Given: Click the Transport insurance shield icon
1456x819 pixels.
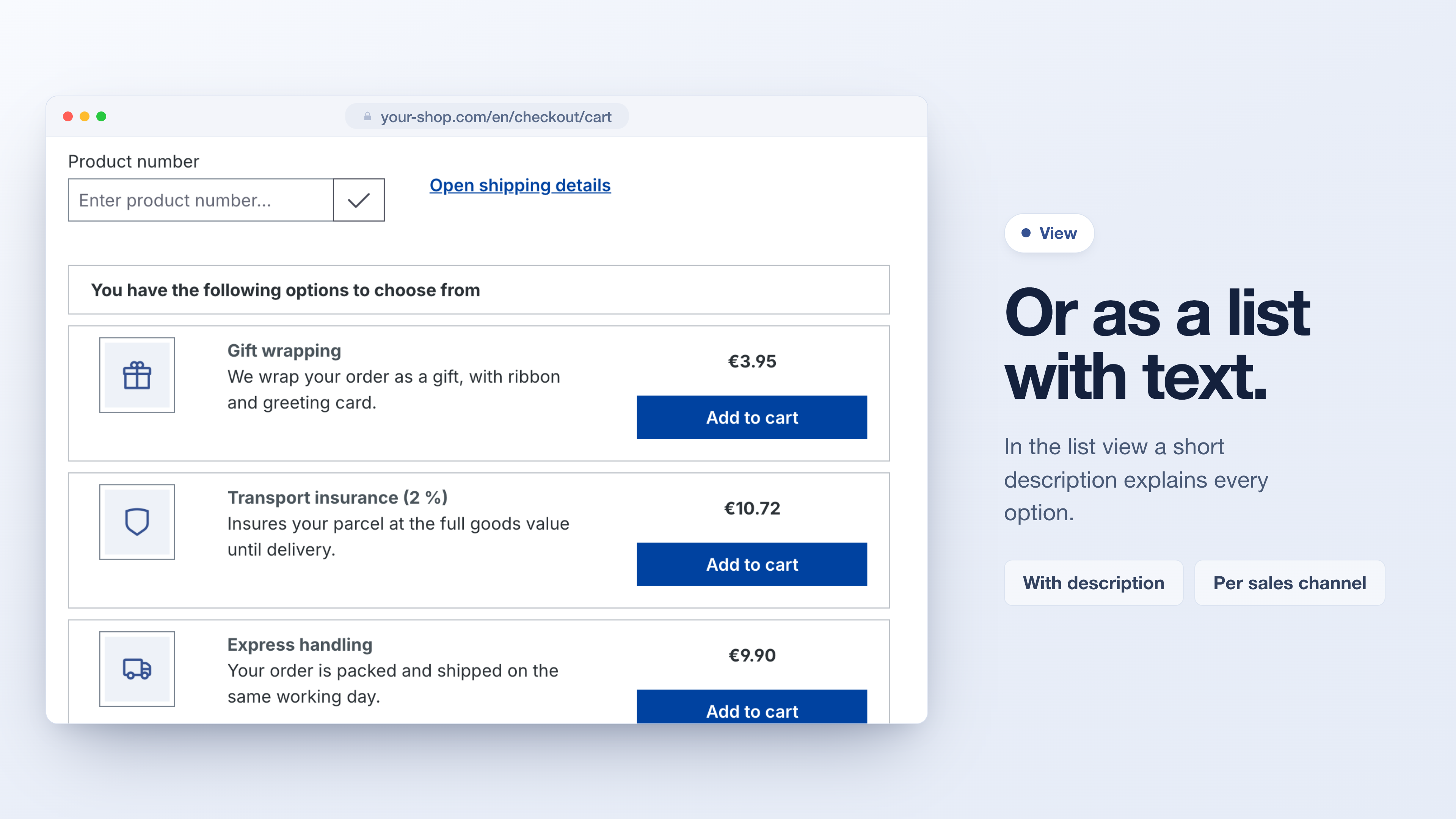Looking at the screenshot, I should (x=137, y=522).
